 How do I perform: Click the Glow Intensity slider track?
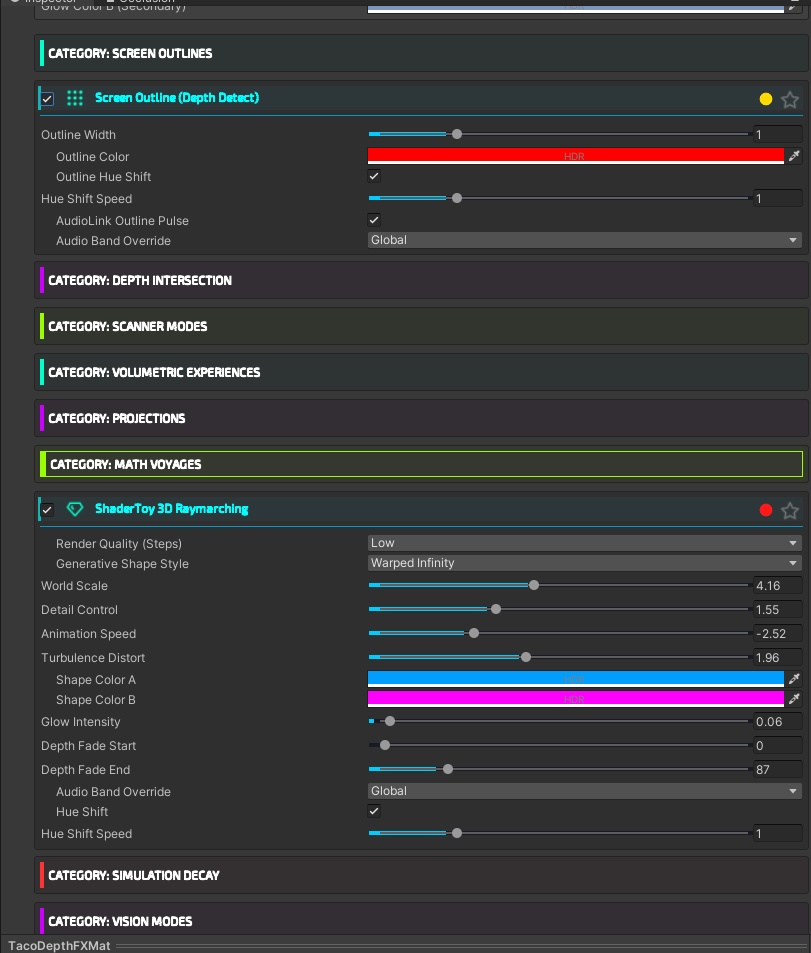coord(560,722)
